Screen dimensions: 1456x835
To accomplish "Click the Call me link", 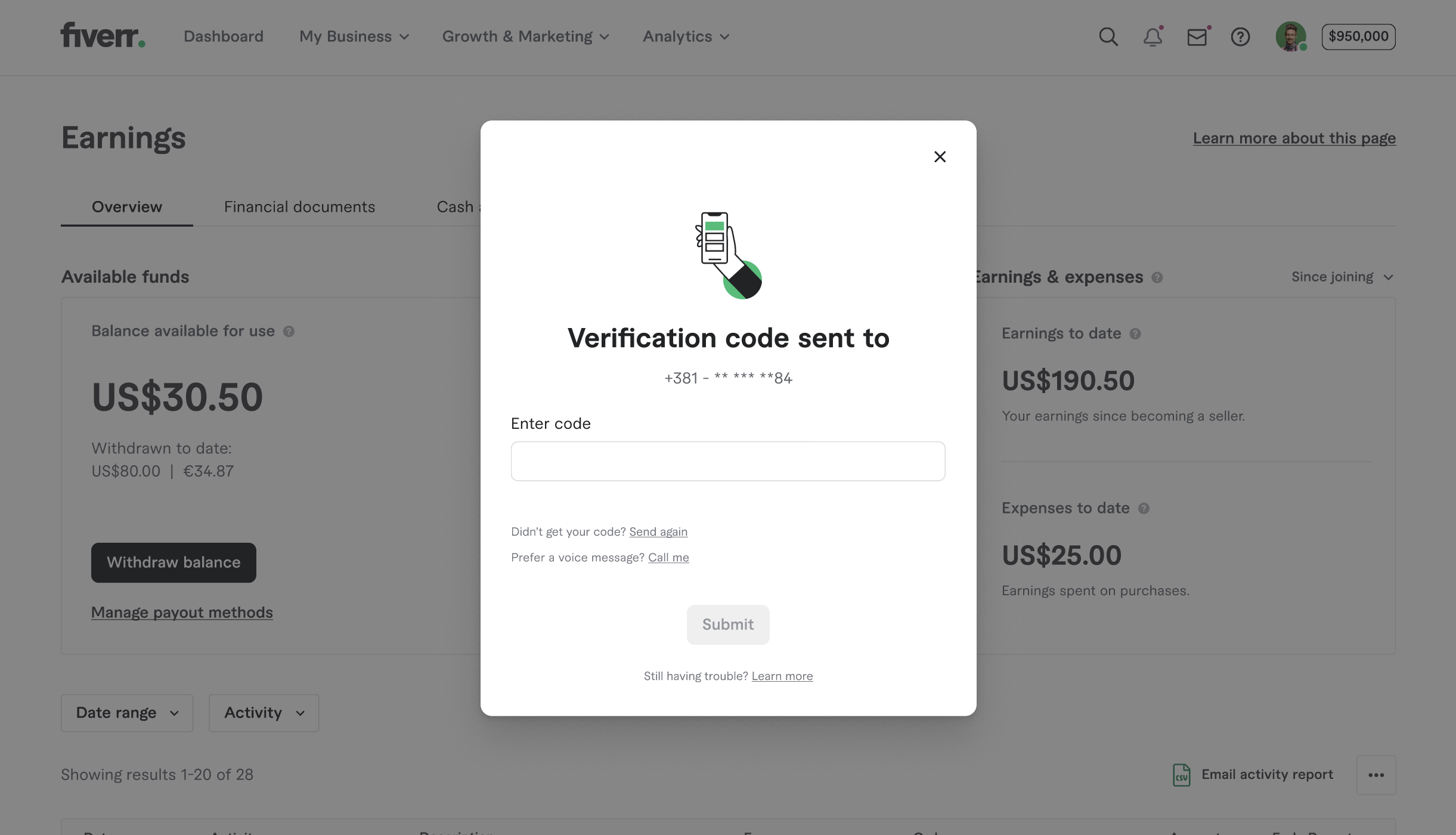I will coord(668,557).
